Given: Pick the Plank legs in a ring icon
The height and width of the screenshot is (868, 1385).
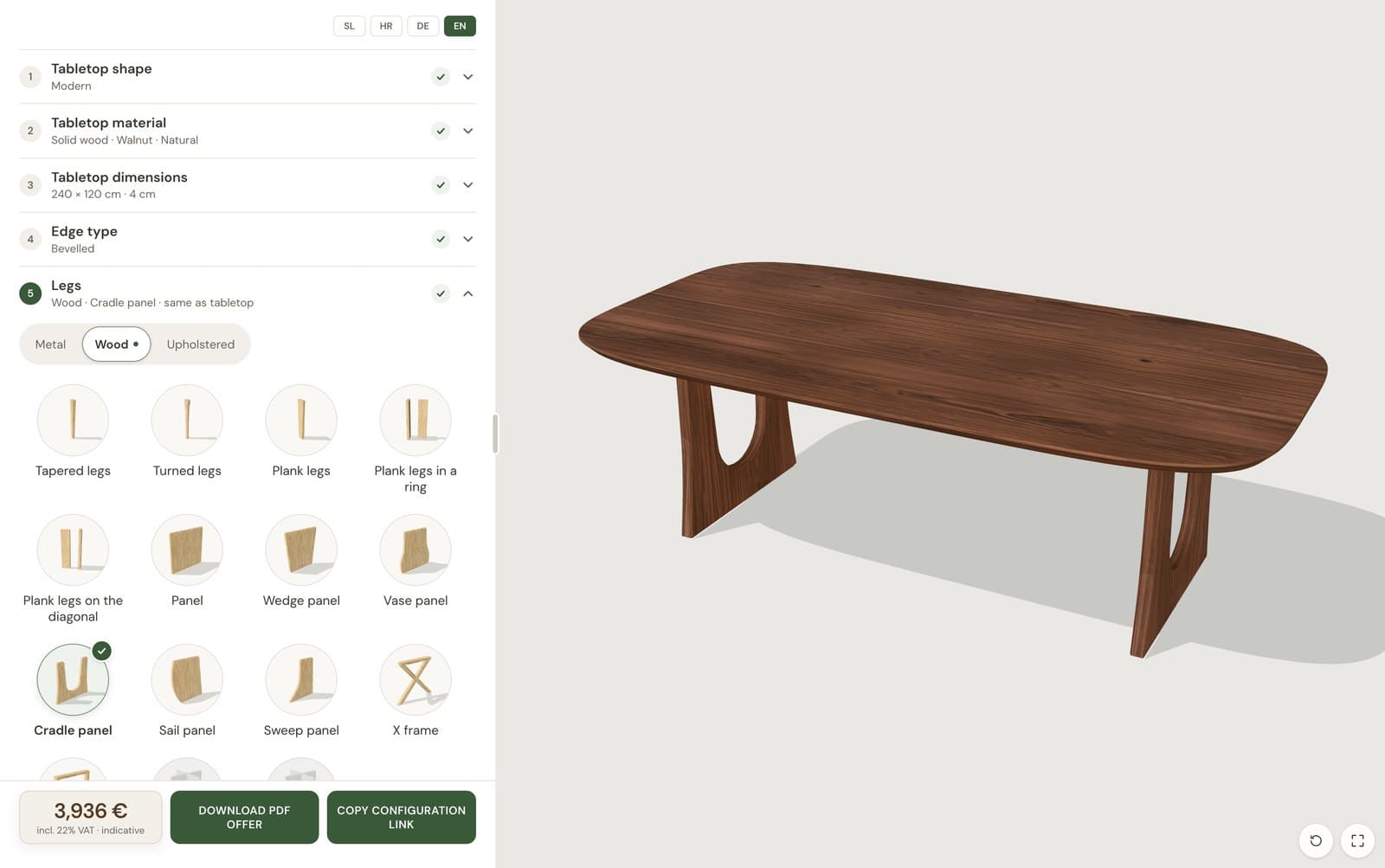Looking at the screenshot, I should tap(415, 420).
